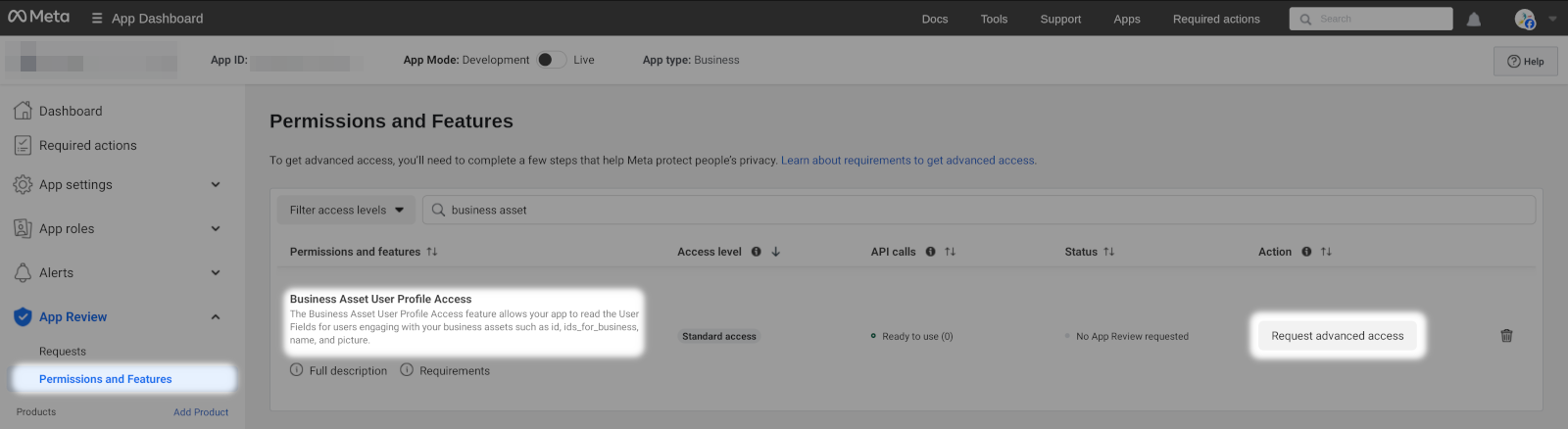The width and height of the screenshot is (1568, 429).
Task: Open Docs in the top navigation
Action: coord(935,19)
